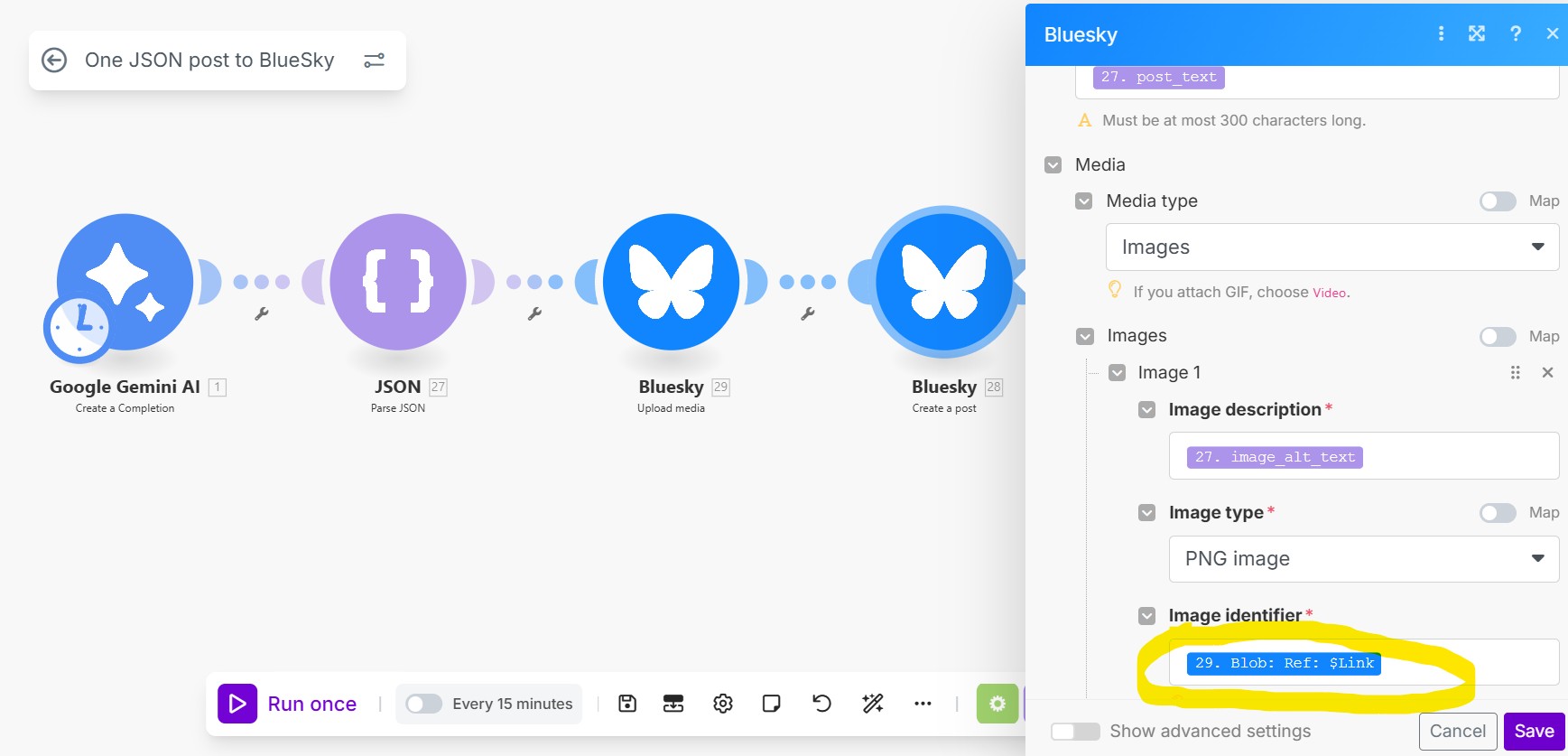Image resolution: width=1568 pixels, height=756 pixels.
Task: Follow the Video link in the GIF hint
Action: (1329, 293)
